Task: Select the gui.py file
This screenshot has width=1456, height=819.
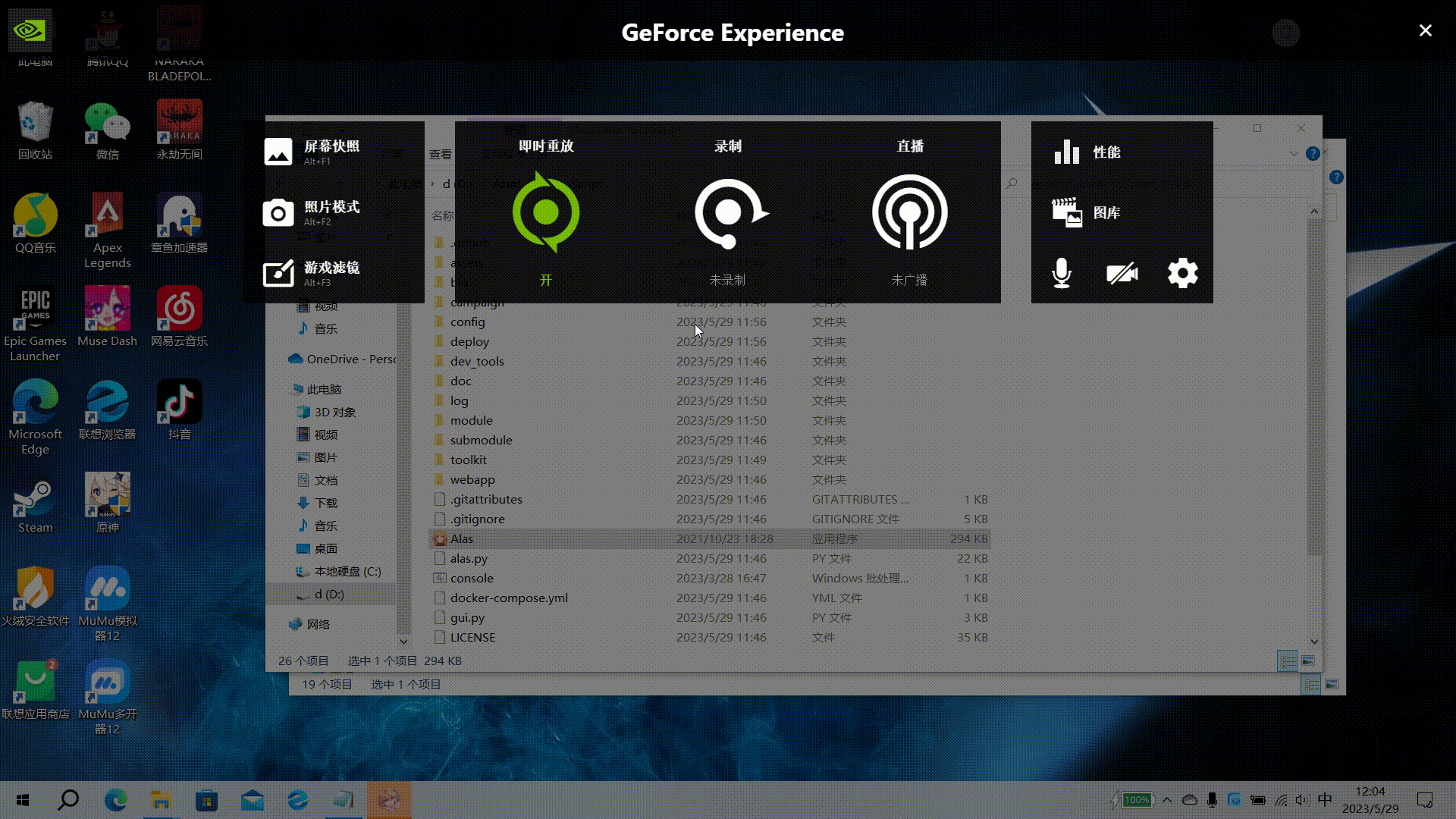Action: tap(710, 617)
